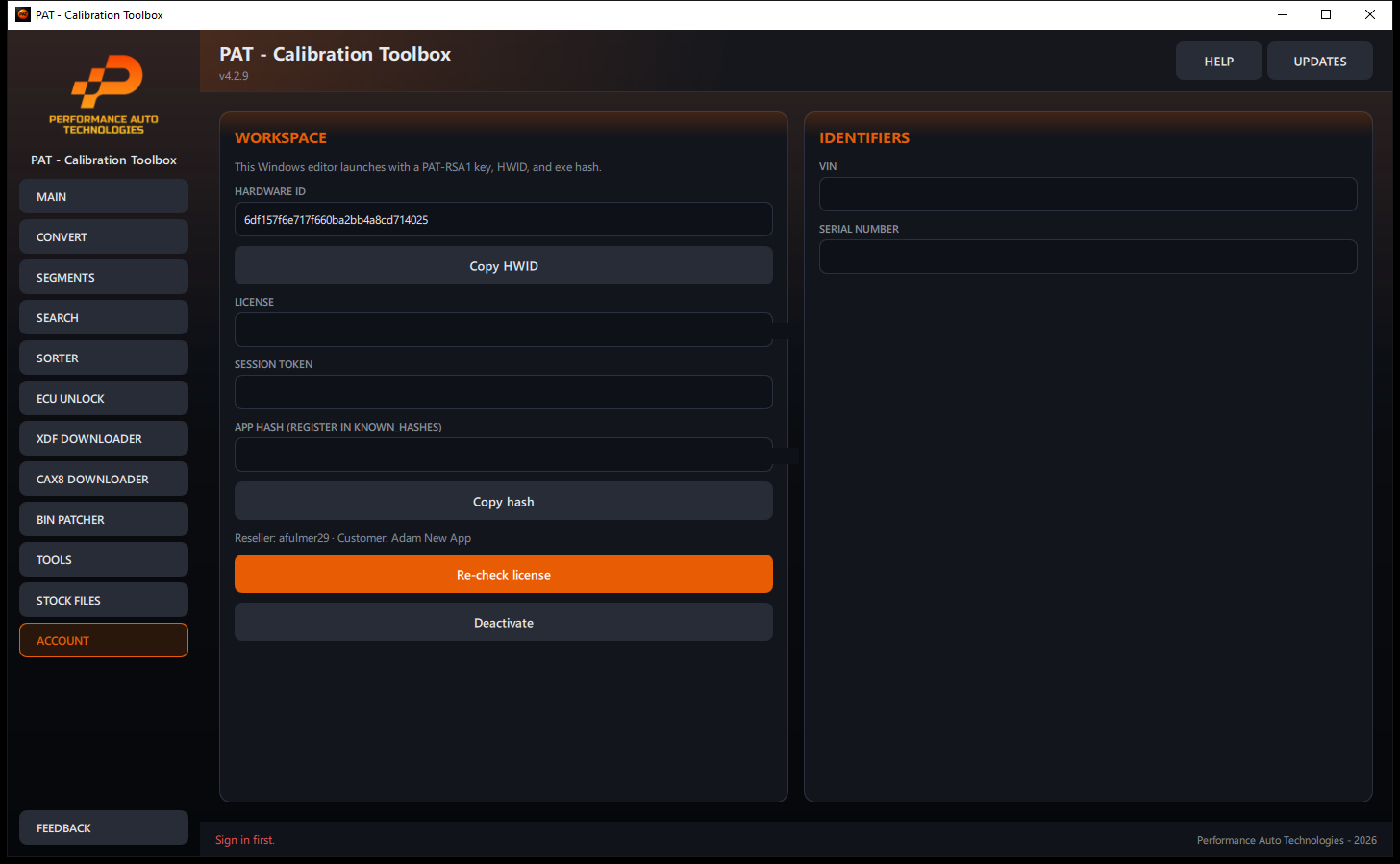
Task: Click the PAT-RSA1 key description text
Action: coord(418,167)
